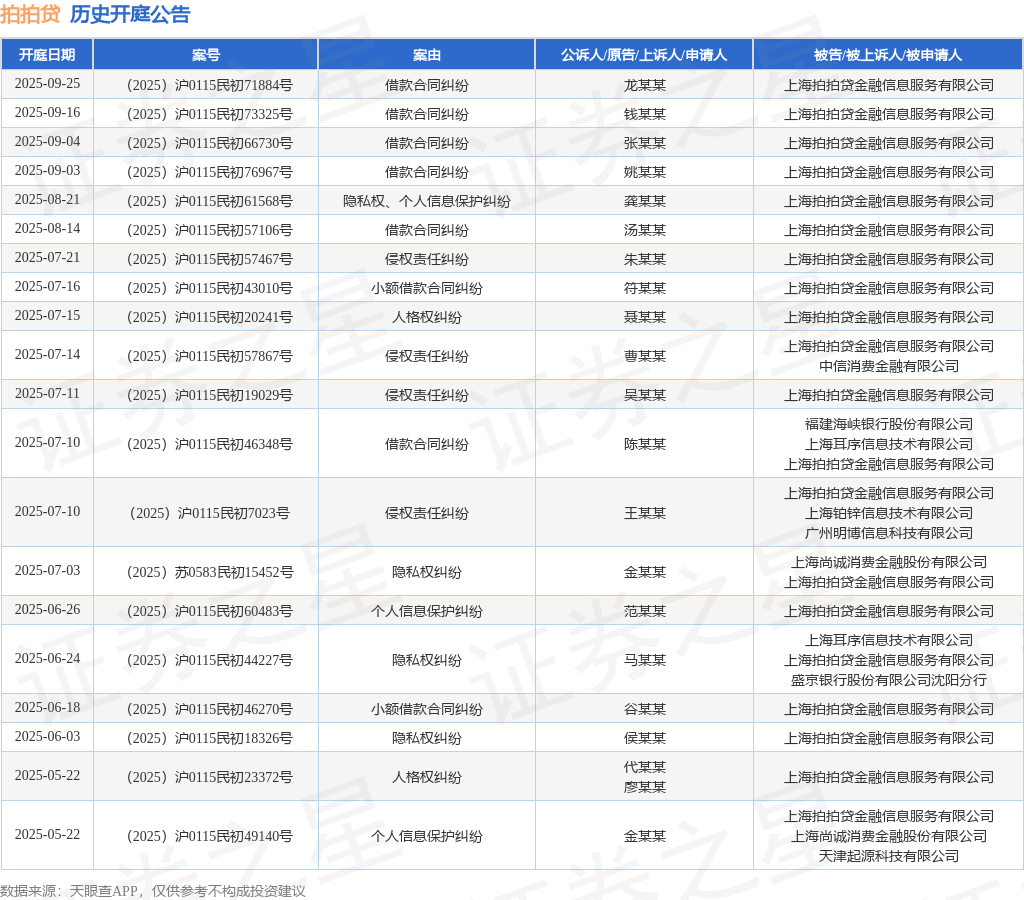The image size is (1024, 900).
Task: Select plaintiff 姚某某 cell
Action: click(x=645, y=172)
